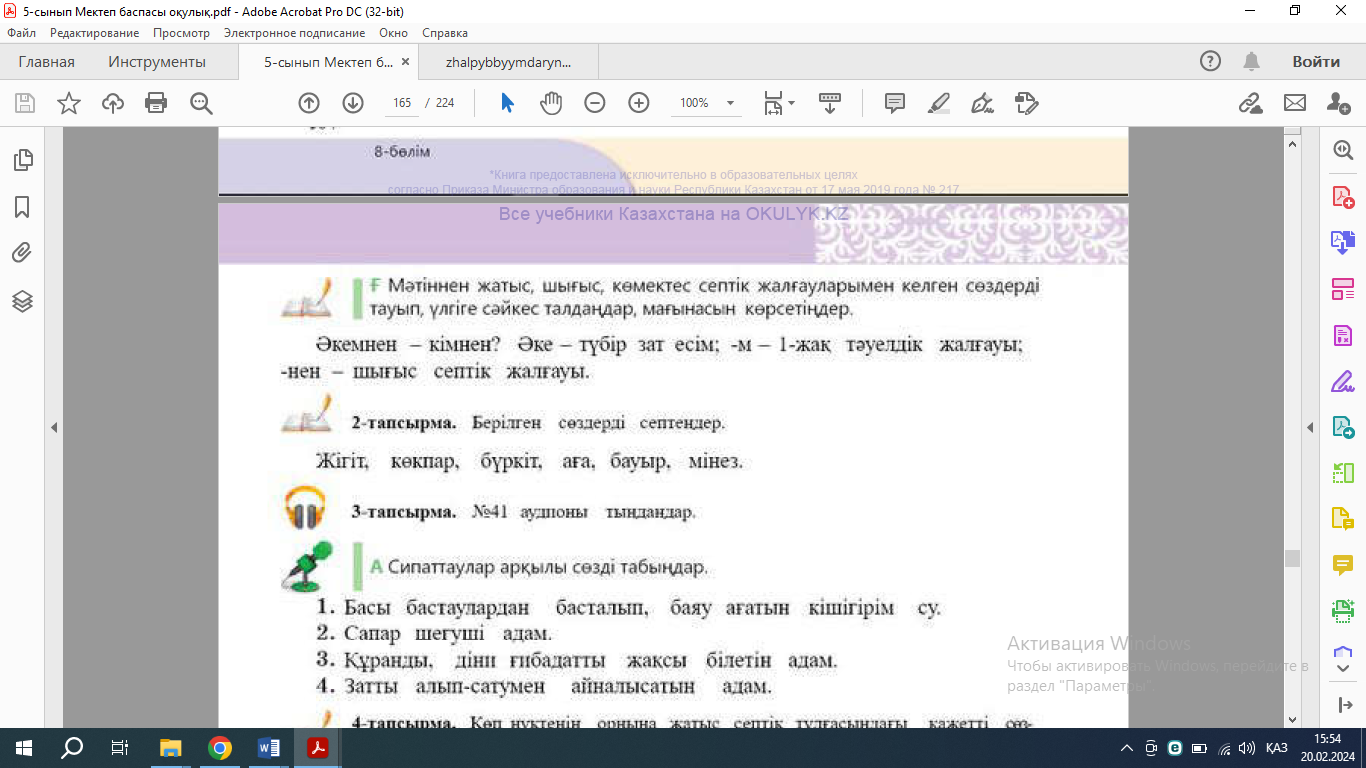This screenshot has height=768, width=1366.
Task: Collapse the right pane via triangle handle
Action: [x=1311, y=428]
